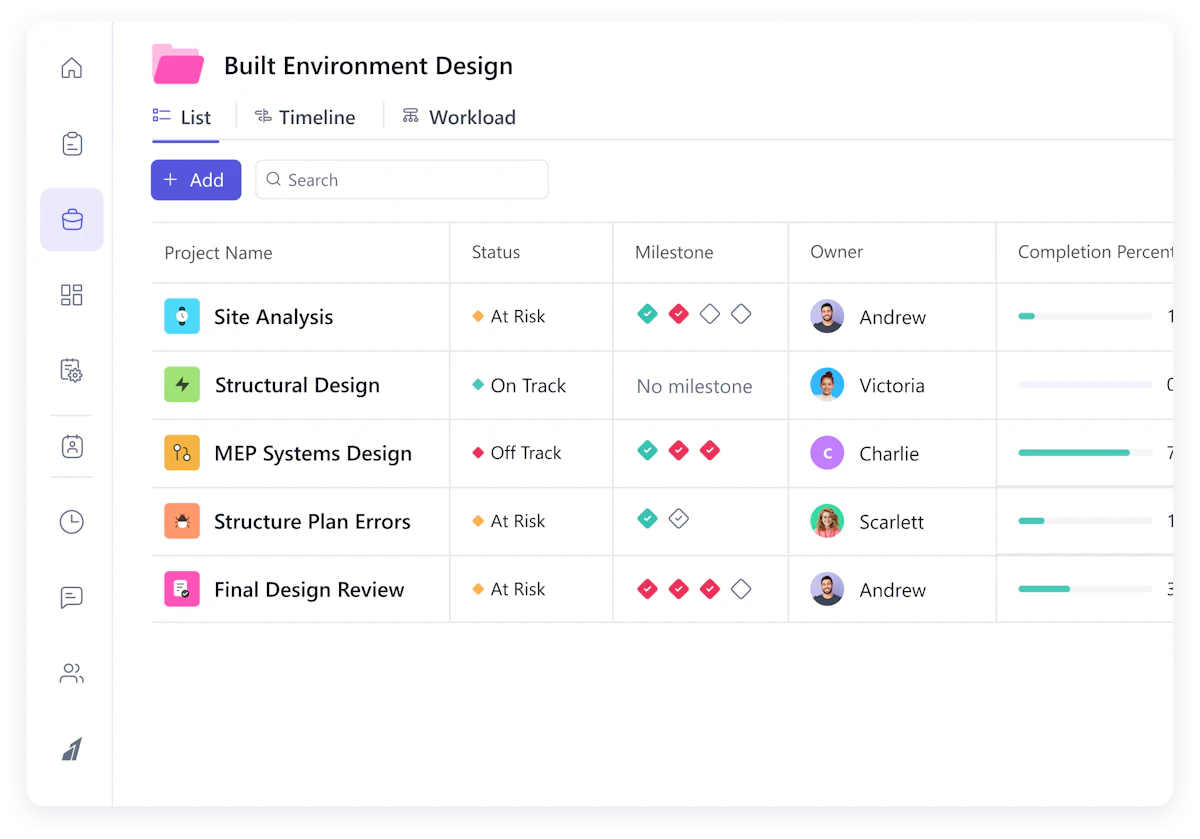This screenshot has height=839, width=1200.
Task: Click Andrew's avatar in Final Design Review row
Action: point(827,589)
